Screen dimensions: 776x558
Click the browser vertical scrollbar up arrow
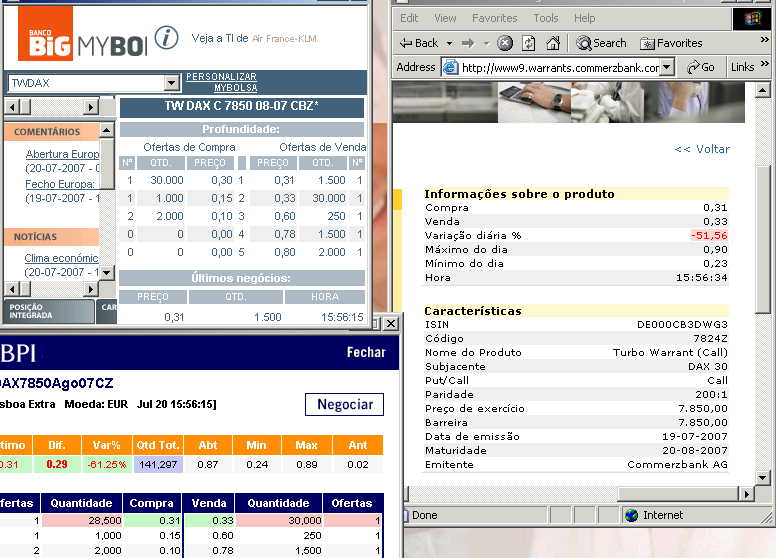pos(762,90)
